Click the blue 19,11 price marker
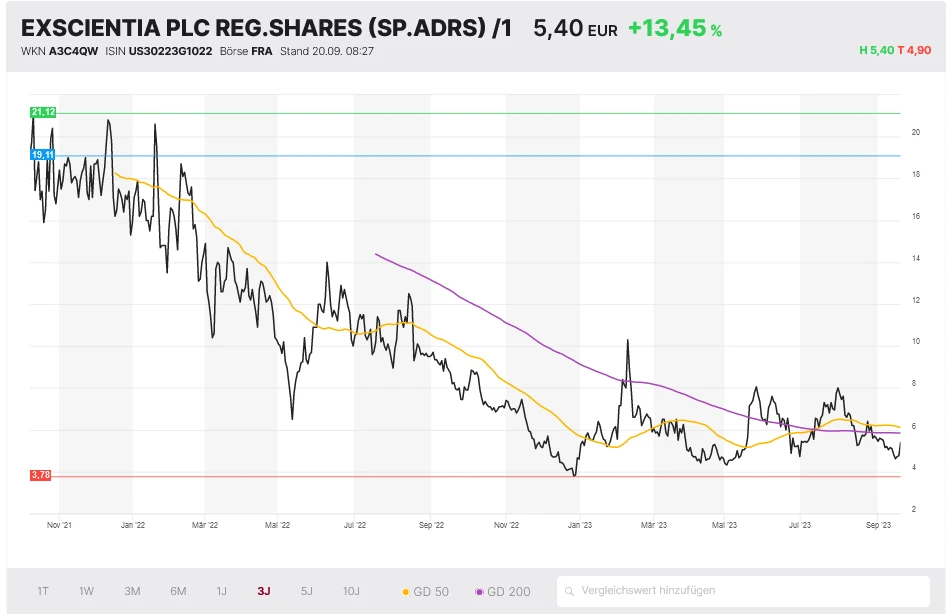The width and height of the screenshot is (952, 614). tap(43, 155)
